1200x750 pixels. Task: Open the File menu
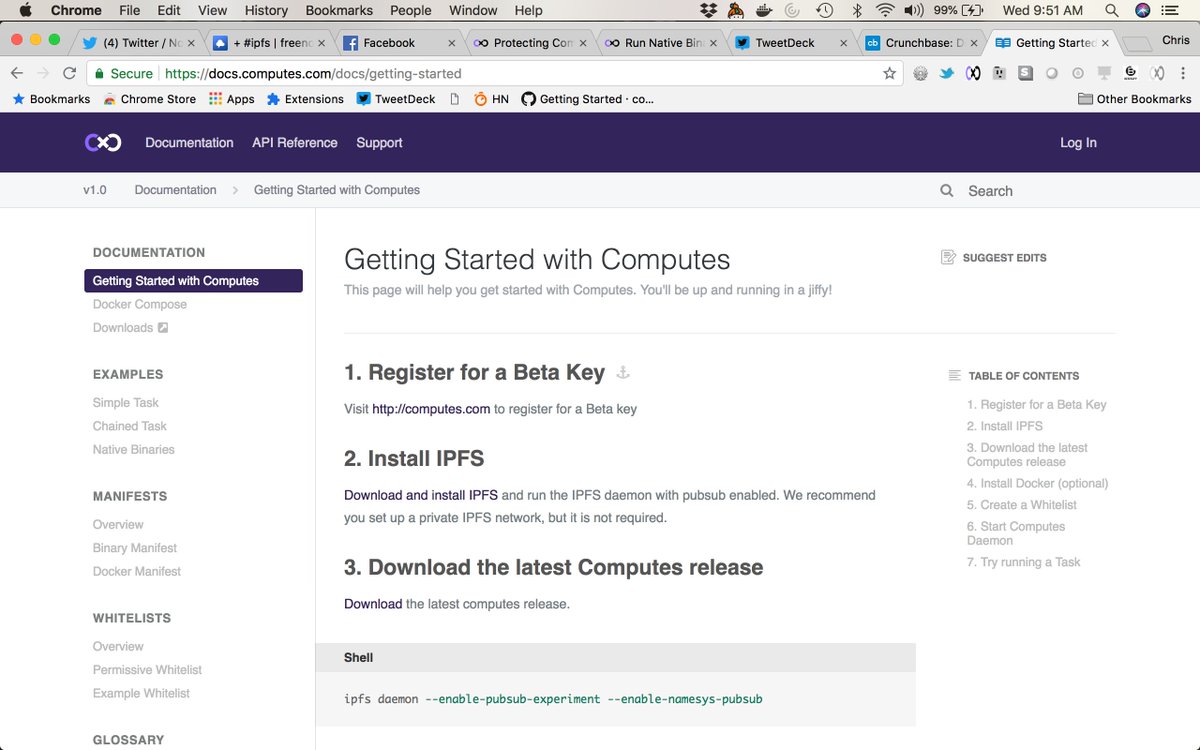tap(130, 11)
